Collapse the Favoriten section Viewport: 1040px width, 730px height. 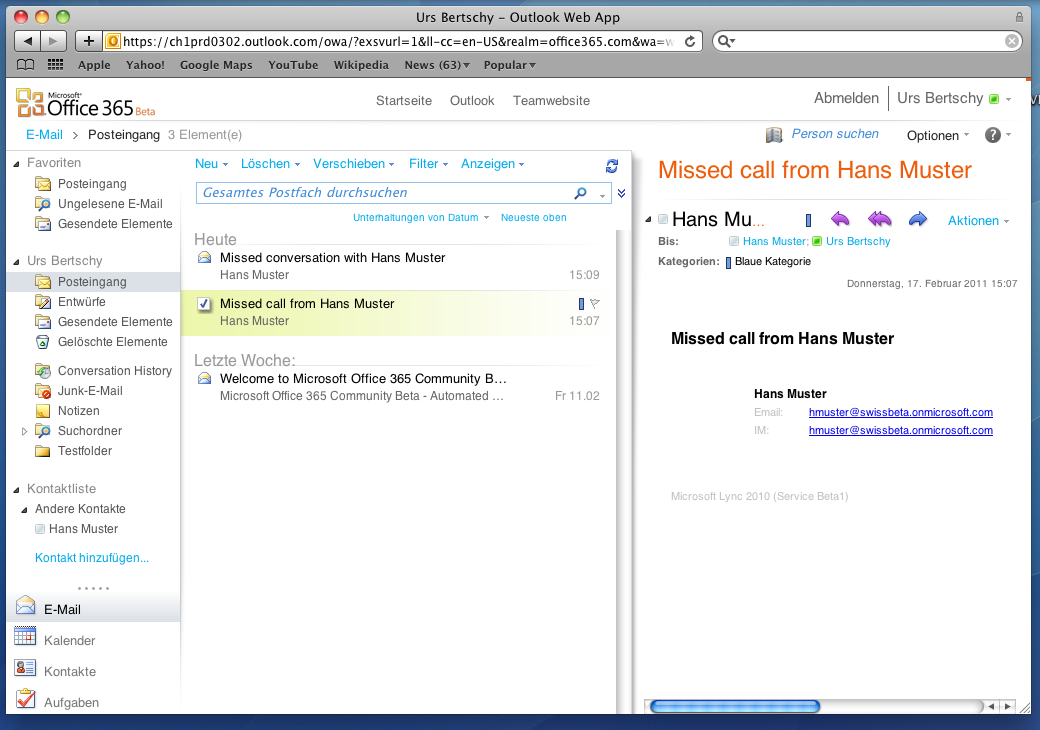pos(17,163)
